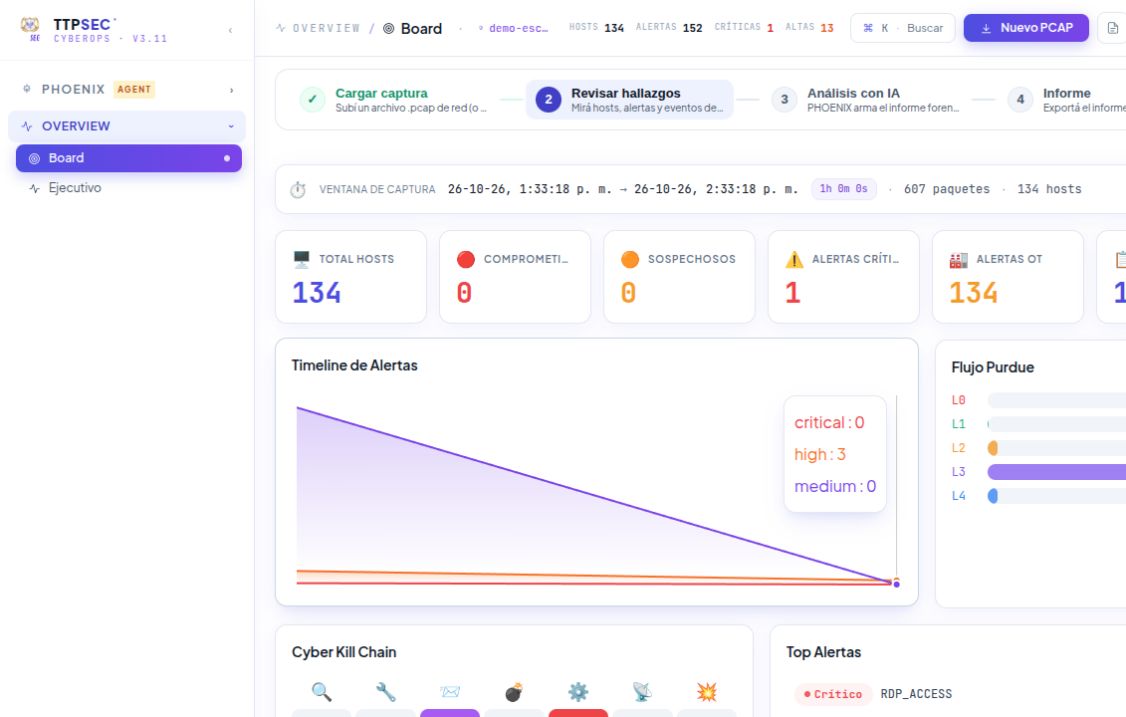Click the ALERTAS 152 counter
The image size is (1126, 717).
click(x=669, y=27)
